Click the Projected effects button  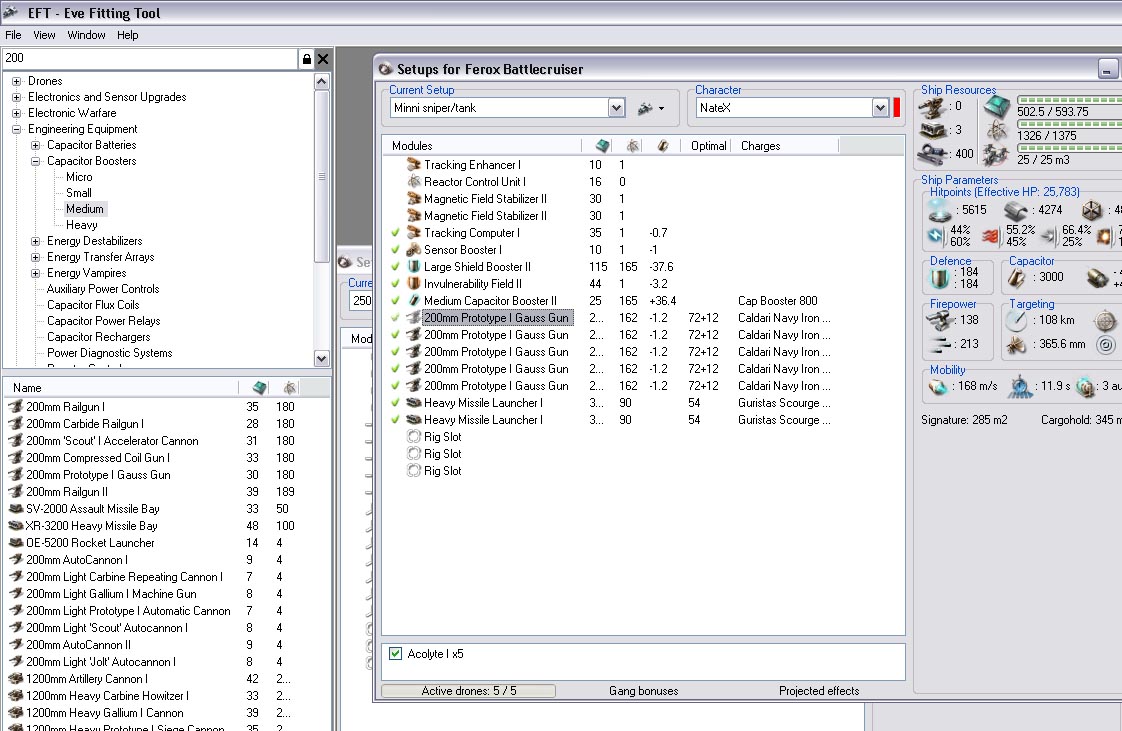(x=818, y=691)
